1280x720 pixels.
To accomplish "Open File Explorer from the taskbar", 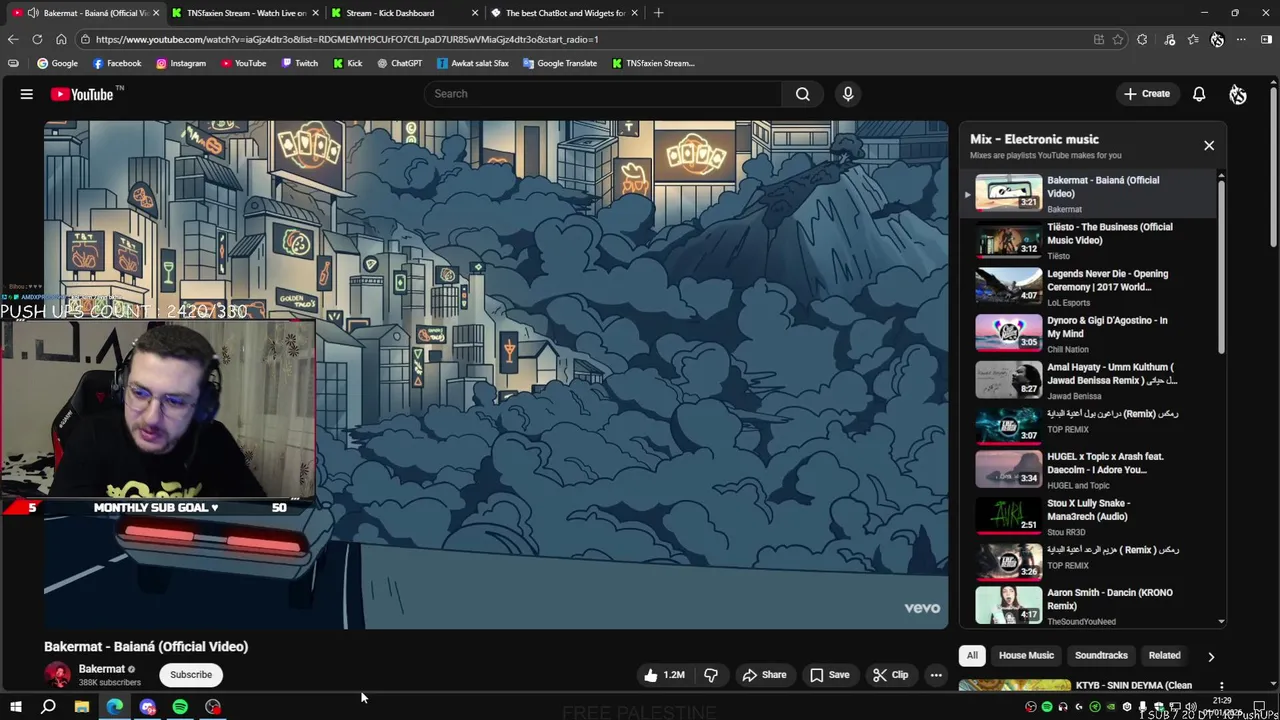I will [82, 708].
